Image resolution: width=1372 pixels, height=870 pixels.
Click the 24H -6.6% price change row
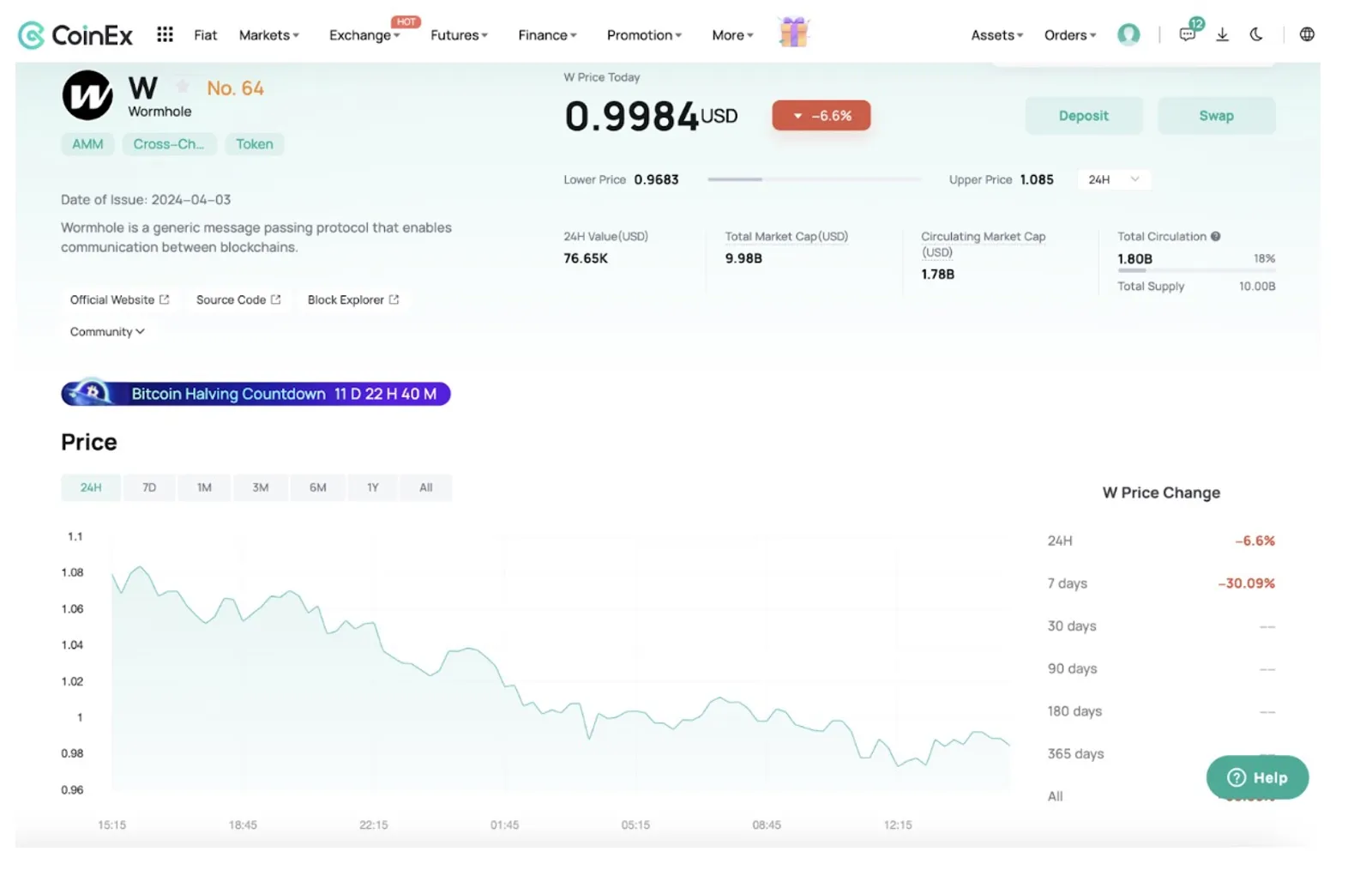1161,541
